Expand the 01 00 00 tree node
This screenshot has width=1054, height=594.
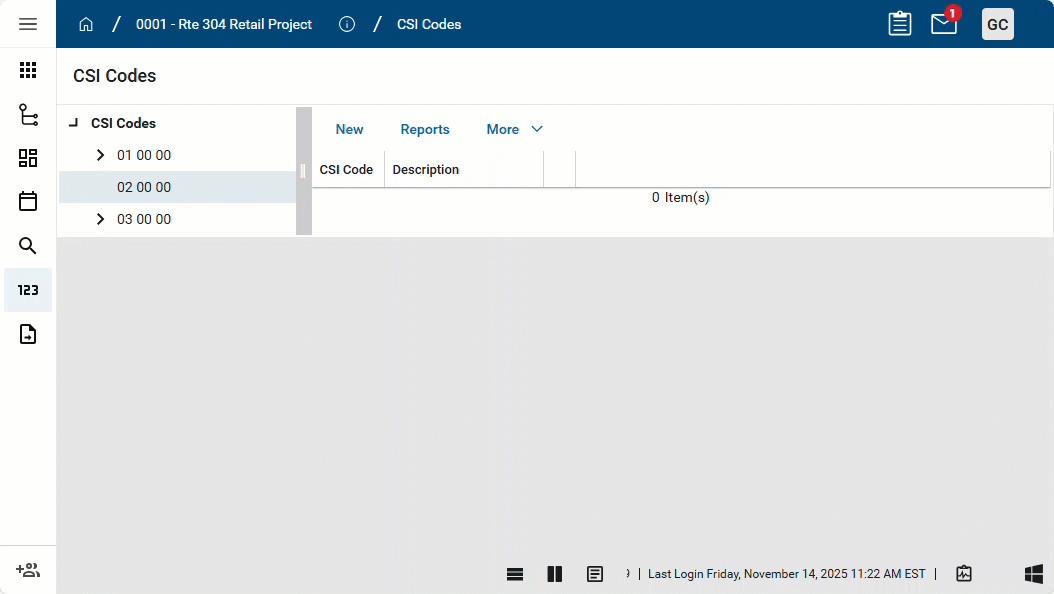click(x=100, y=155)
